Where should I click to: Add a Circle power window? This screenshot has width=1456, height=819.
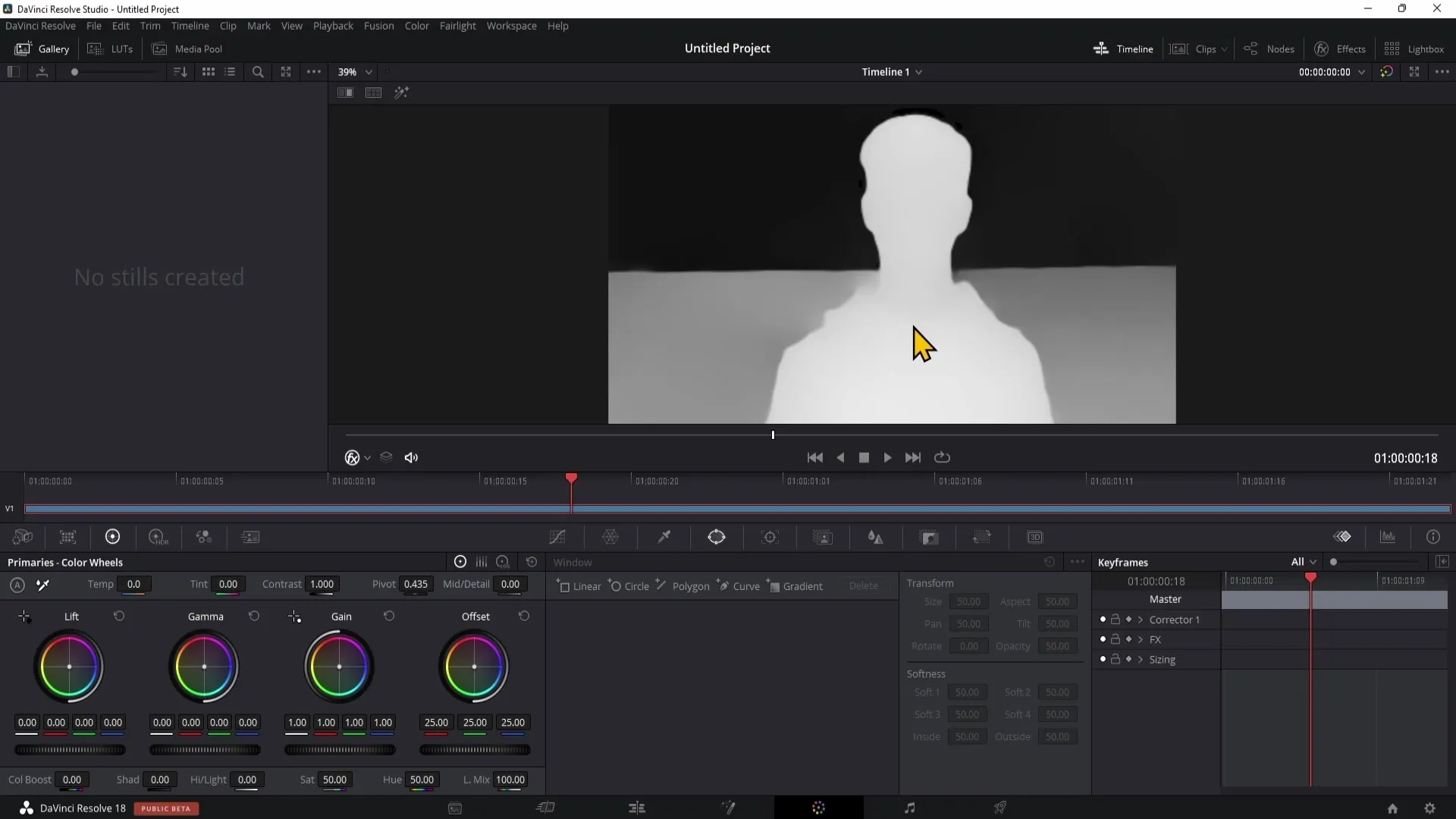coord(629,586)
